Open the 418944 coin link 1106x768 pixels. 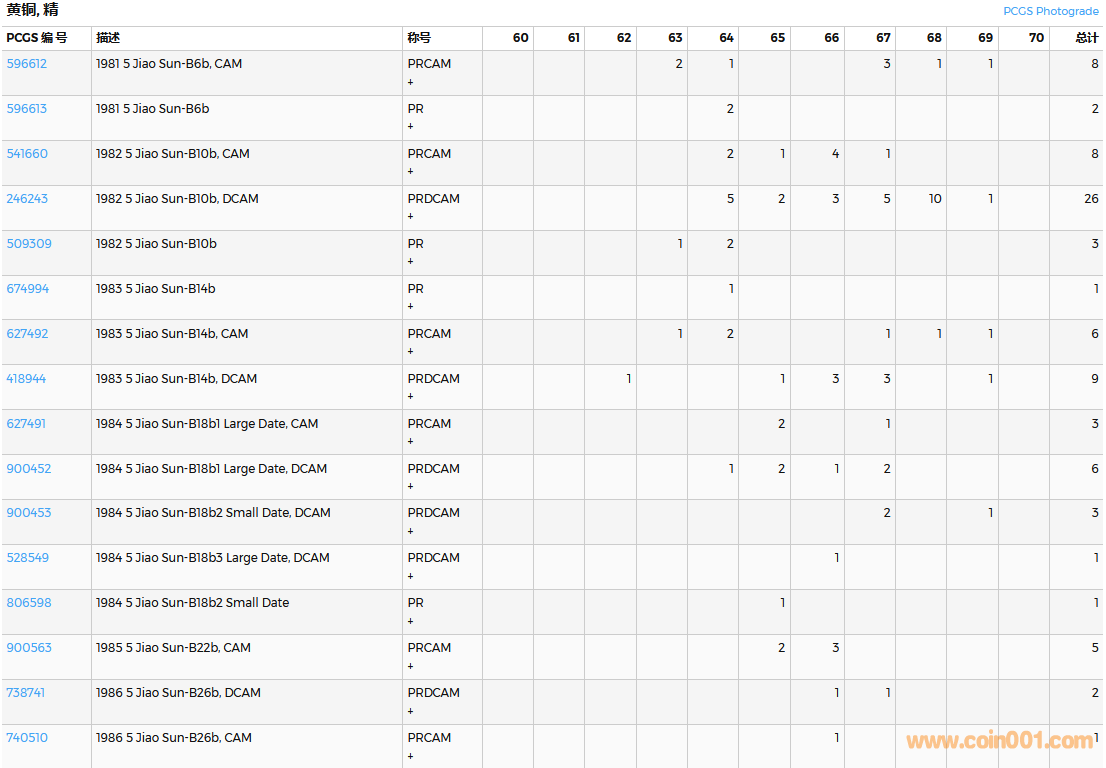coord(27,379)
